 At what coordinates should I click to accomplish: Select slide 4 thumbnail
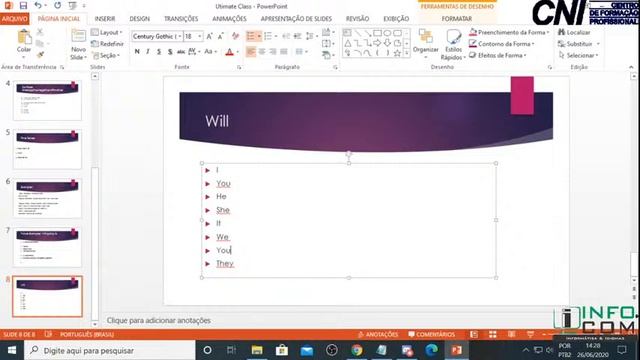47,100
